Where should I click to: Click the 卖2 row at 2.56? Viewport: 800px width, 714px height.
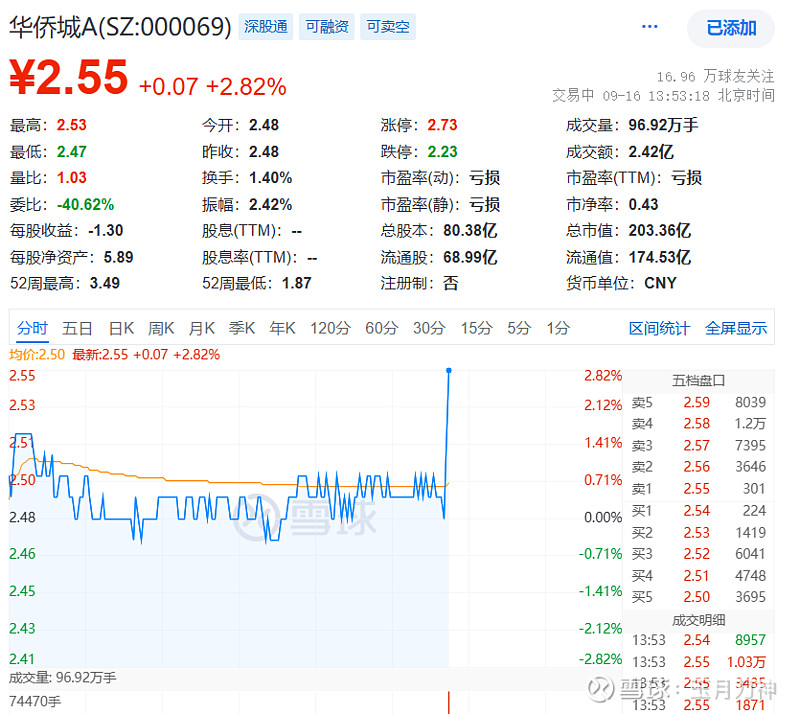coord(698,466)
